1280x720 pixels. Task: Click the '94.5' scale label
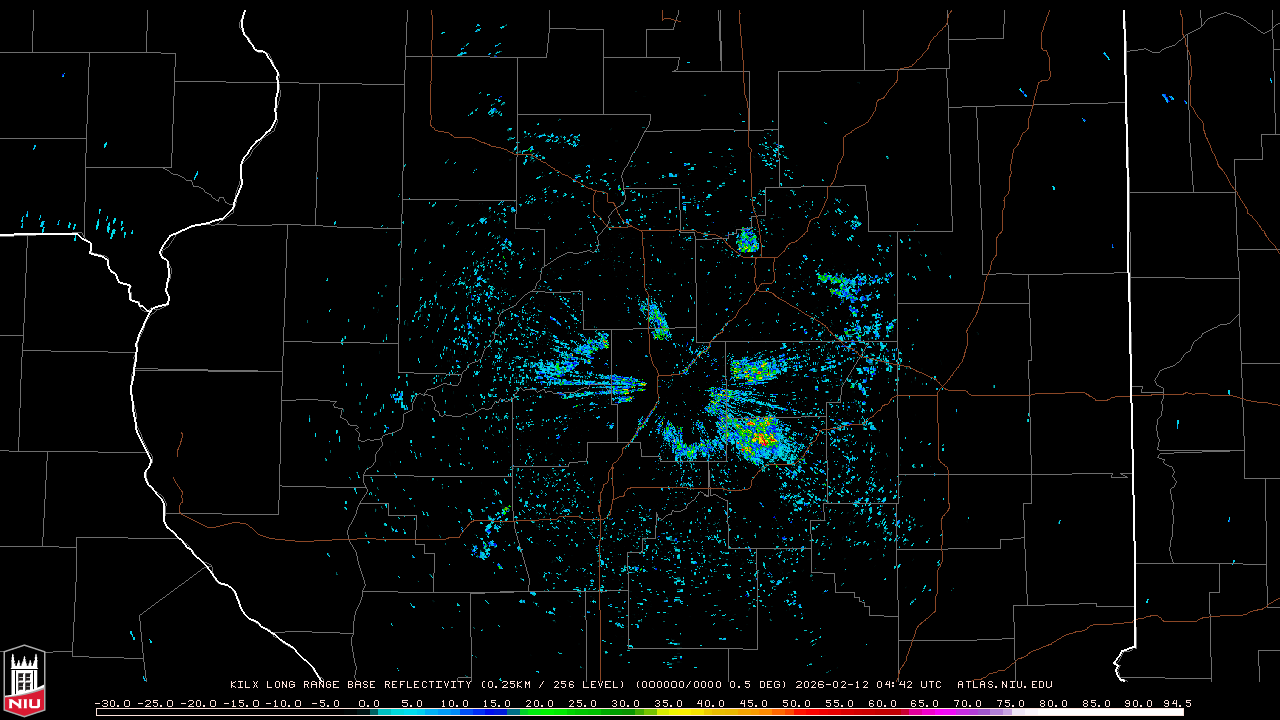[1177, 703]
